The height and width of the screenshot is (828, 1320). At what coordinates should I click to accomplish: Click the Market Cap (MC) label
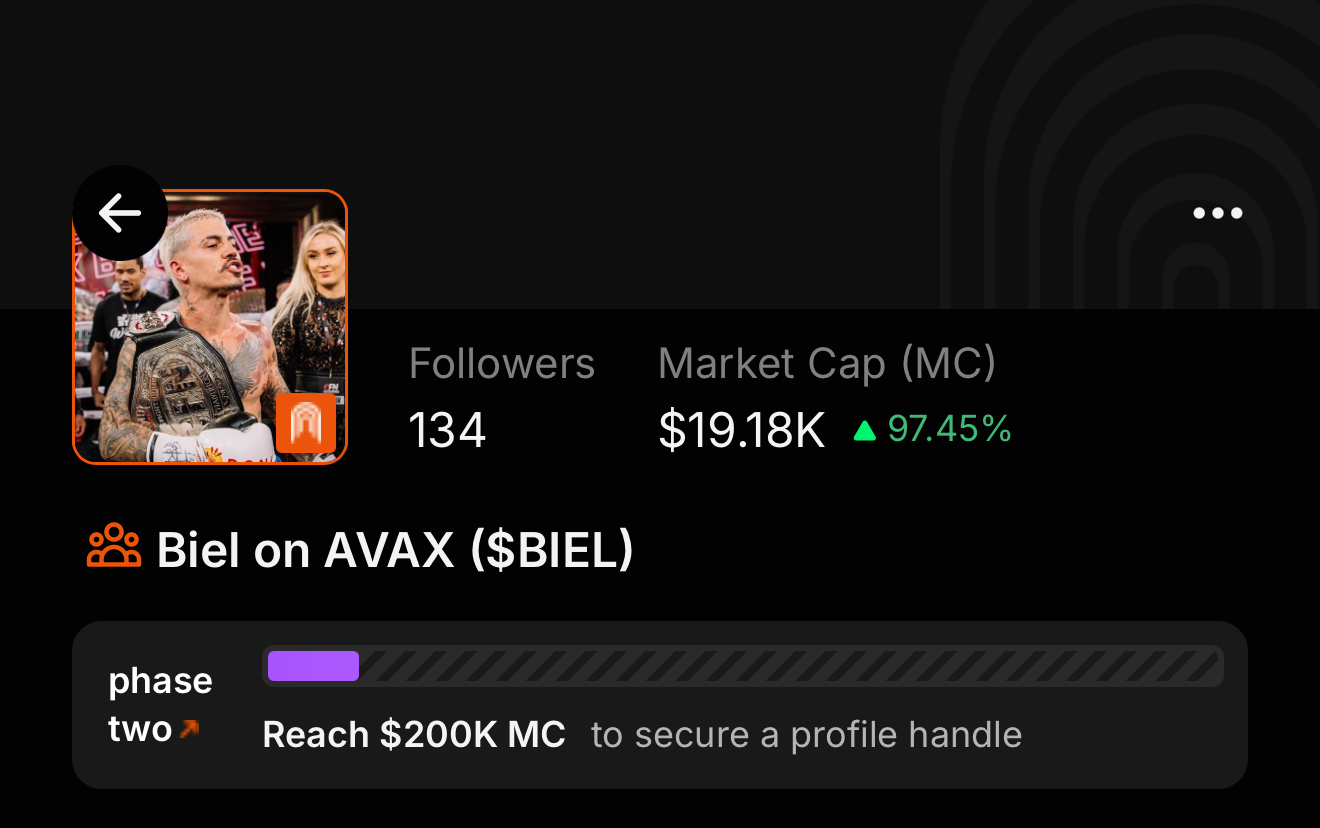coord(826,364)
